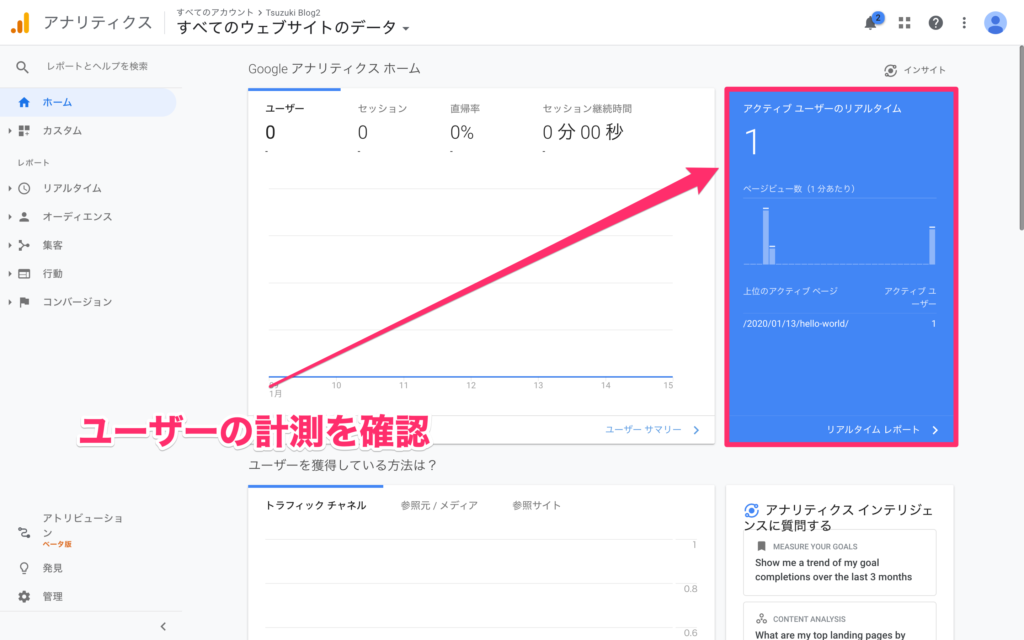Select オーディエンス label in the sidebar

77,216
